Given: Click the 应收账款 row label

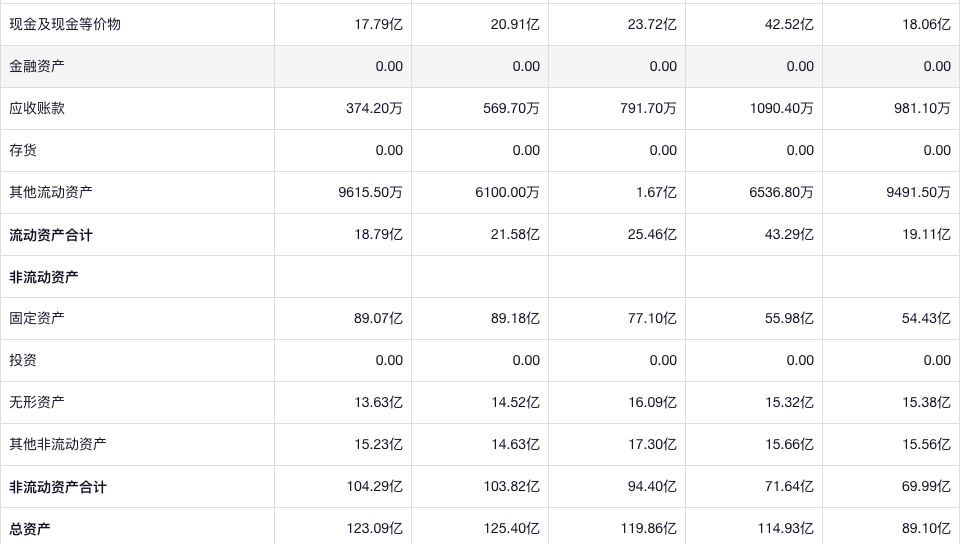Looking at the screenshot, I should click(x=37, y=108).
